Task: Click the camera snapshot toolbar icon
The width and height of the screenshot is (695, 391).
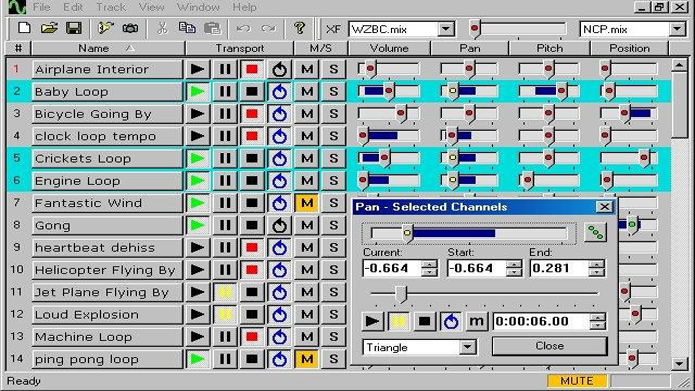Action: point(130,28)
